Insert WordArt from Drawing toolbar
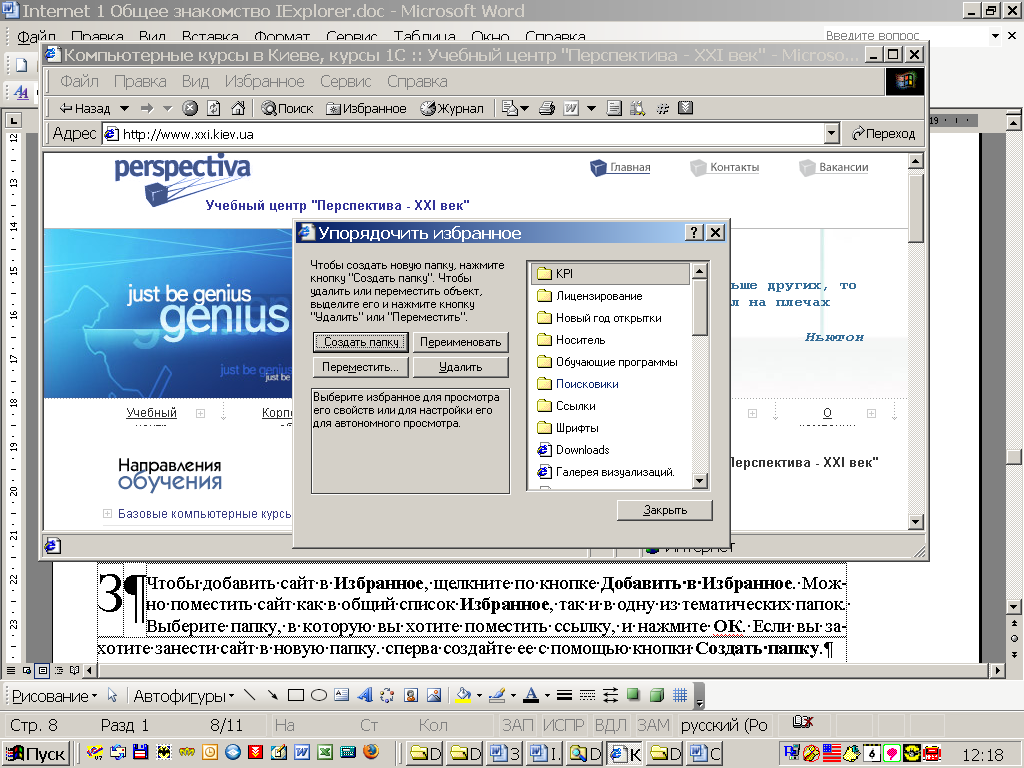 pyautogui.click(x=364, y=696)
